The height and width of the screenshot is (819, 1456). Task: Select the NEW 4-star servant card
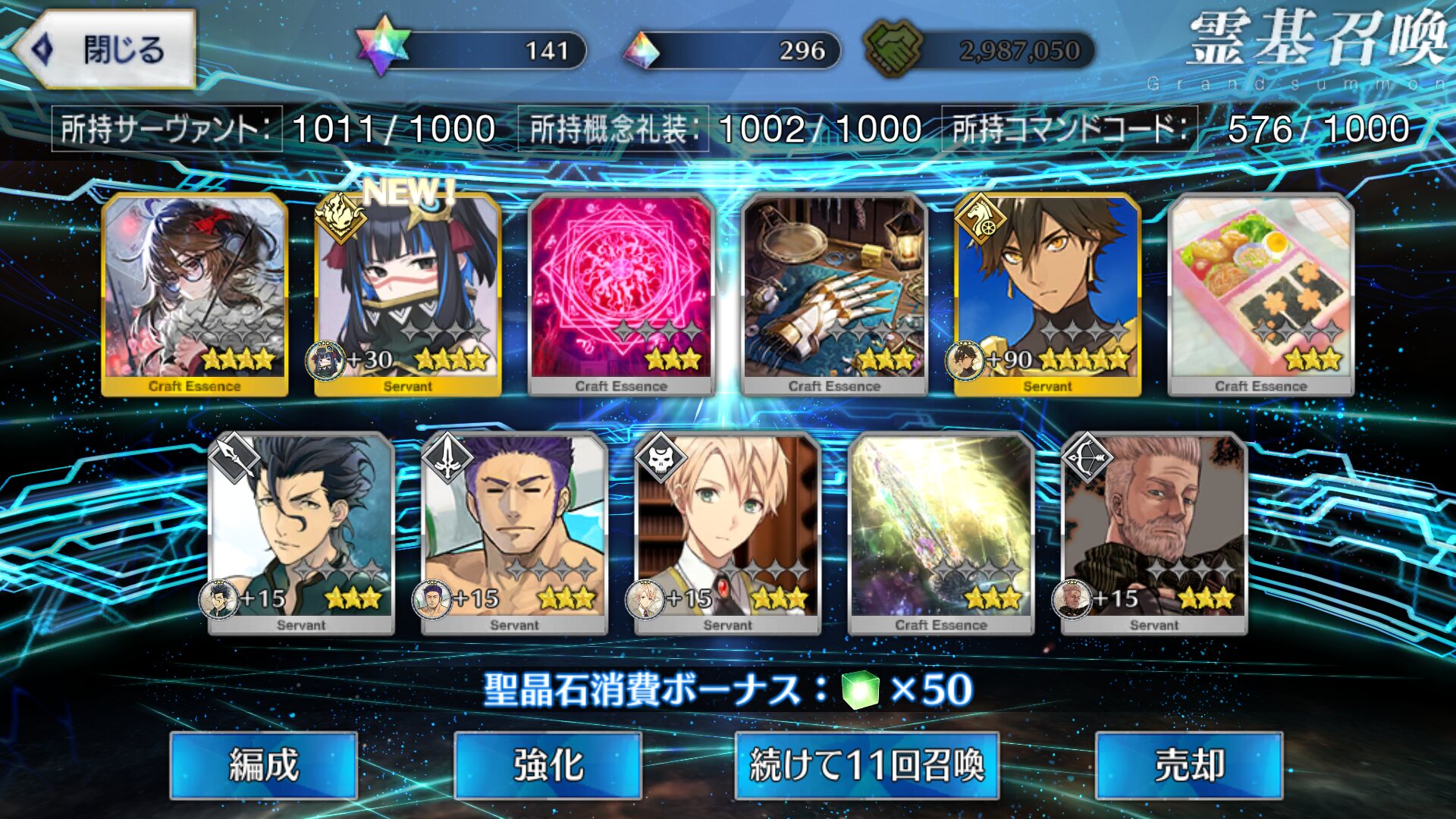408,294
